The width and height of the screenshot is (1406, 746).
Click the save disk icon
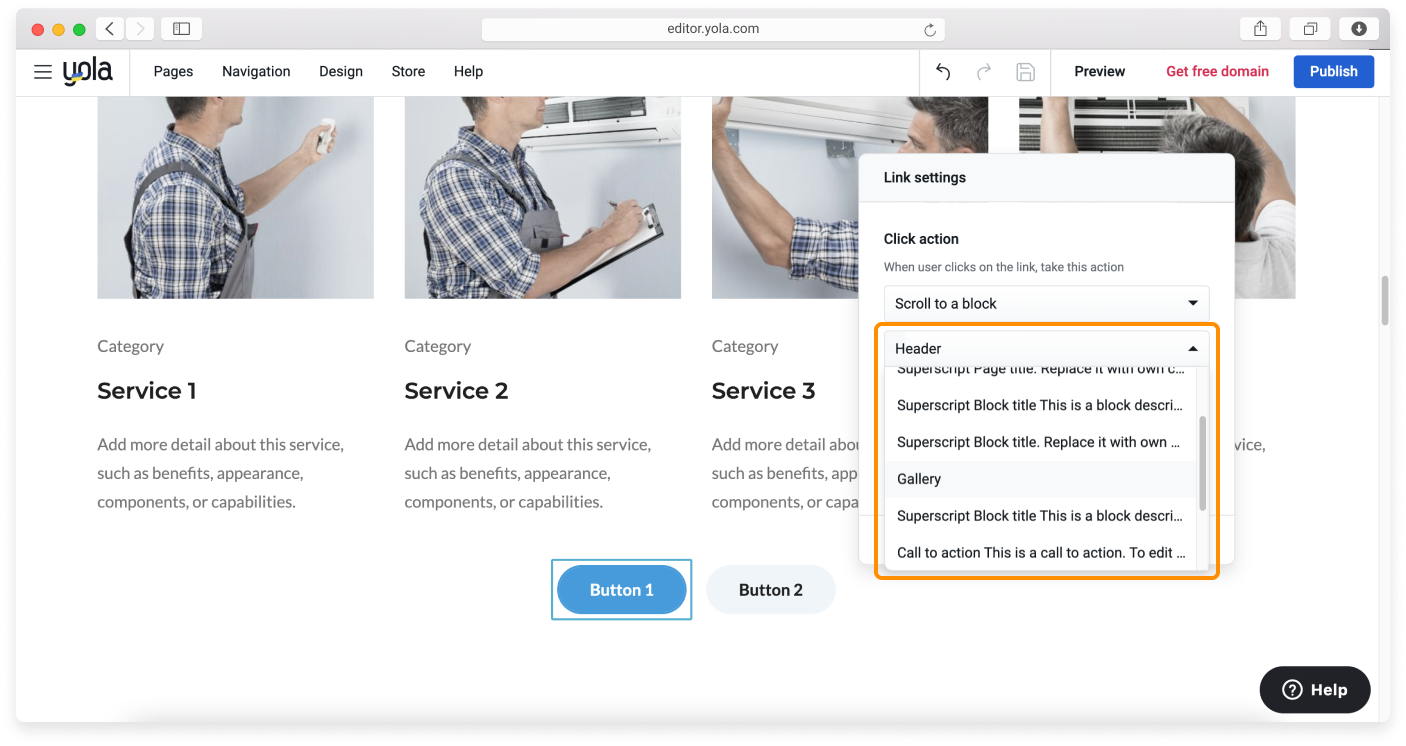tap(1025, 72)
